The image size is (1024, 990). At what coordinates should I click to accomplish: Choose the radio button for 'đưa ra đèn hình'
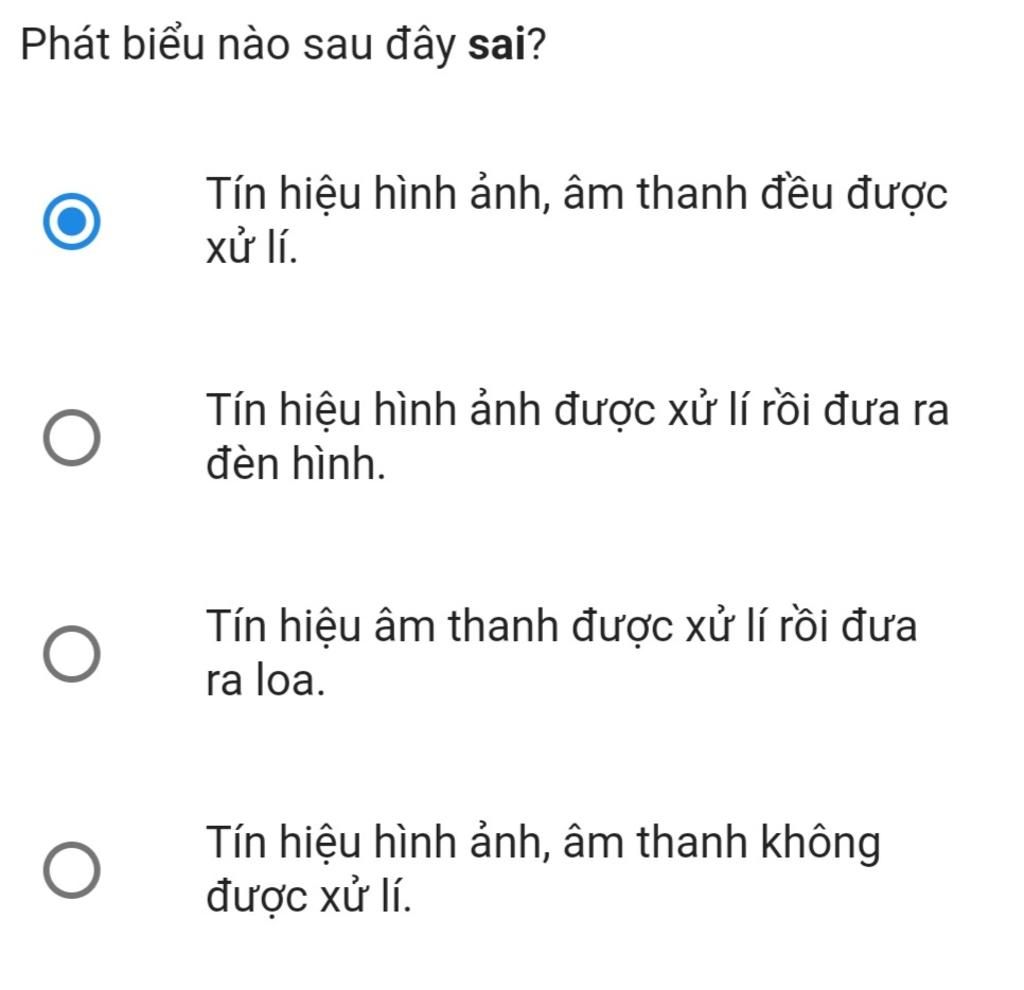point(71,440)
